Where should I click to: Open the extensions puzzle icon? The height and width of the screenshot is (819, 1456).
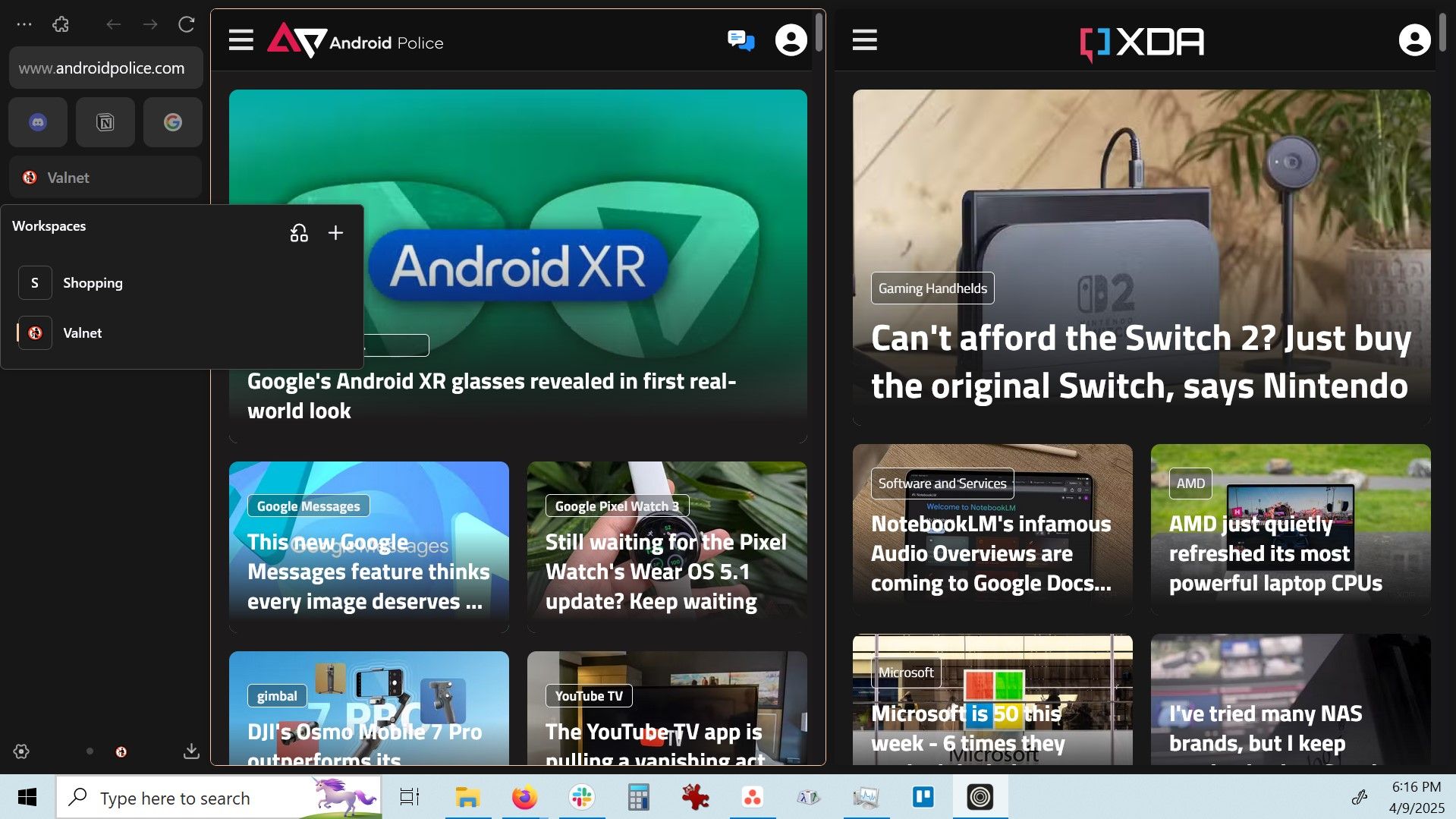click(x=61, y=24)
